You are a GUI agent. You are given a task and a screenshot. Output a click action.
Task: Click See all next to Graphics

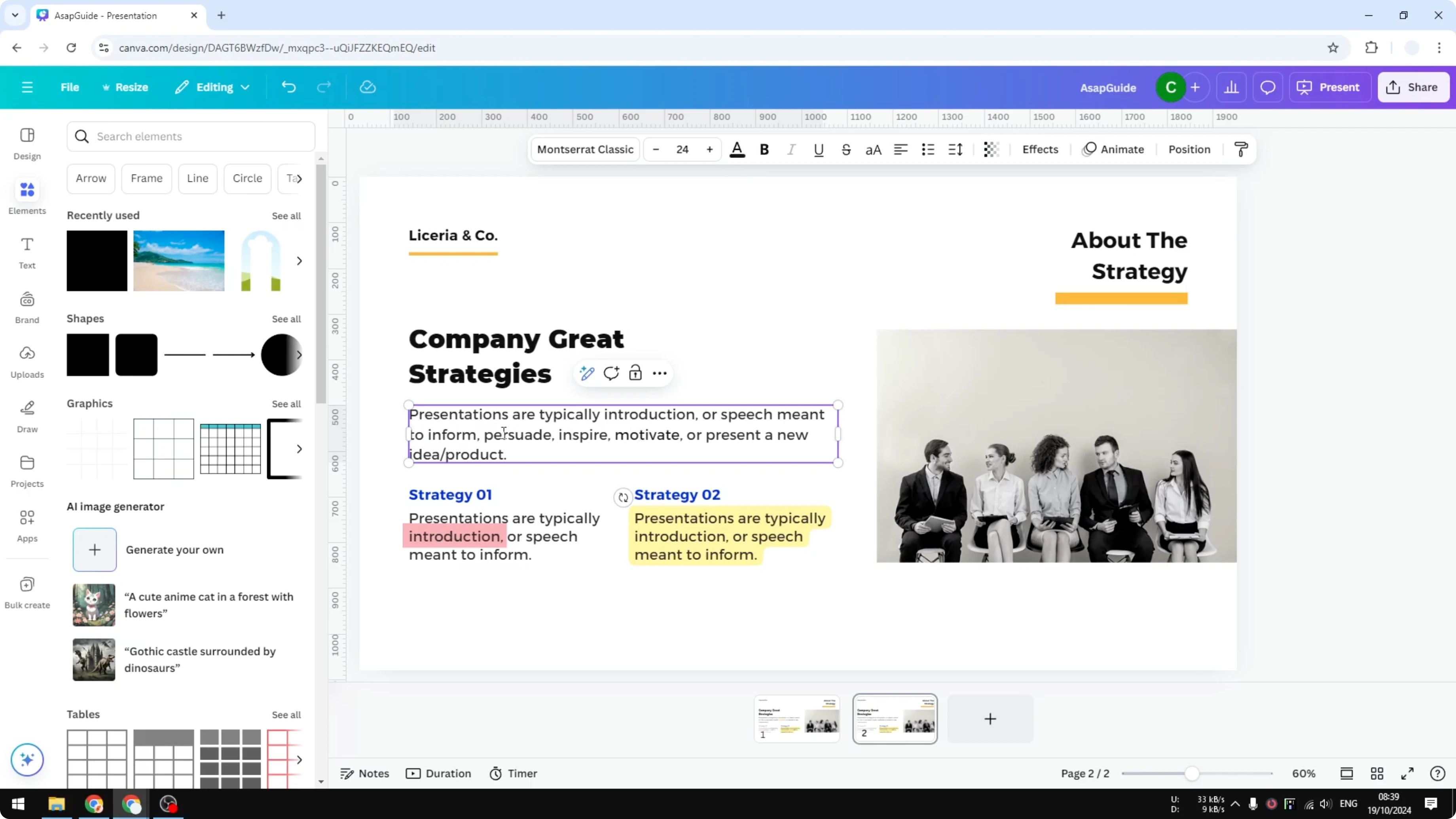tap(286, 404)
